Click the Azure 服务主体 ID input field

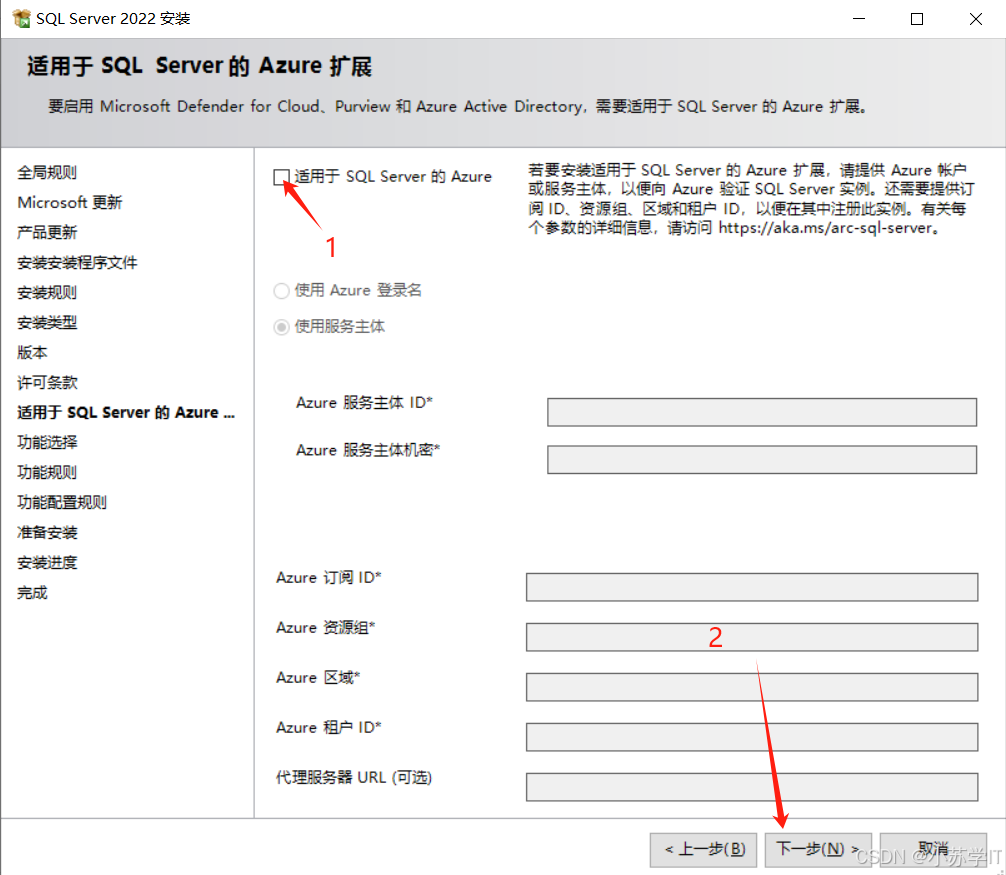[762, 412]
